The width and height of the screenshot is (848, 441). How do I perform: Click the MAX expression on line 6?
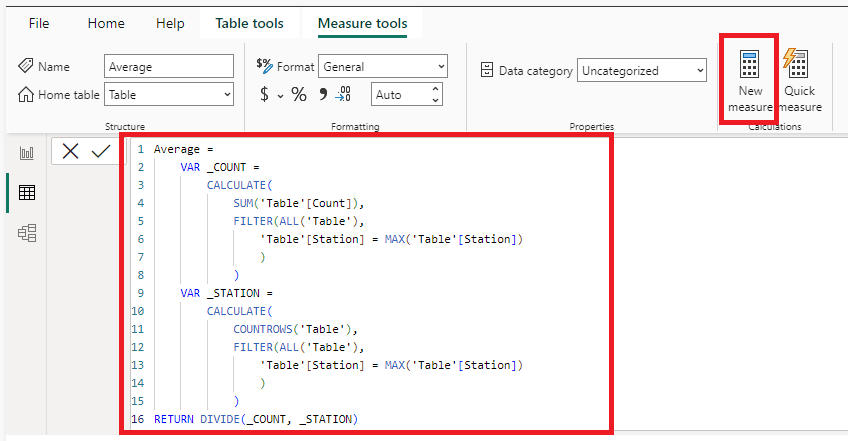[454, 239]
